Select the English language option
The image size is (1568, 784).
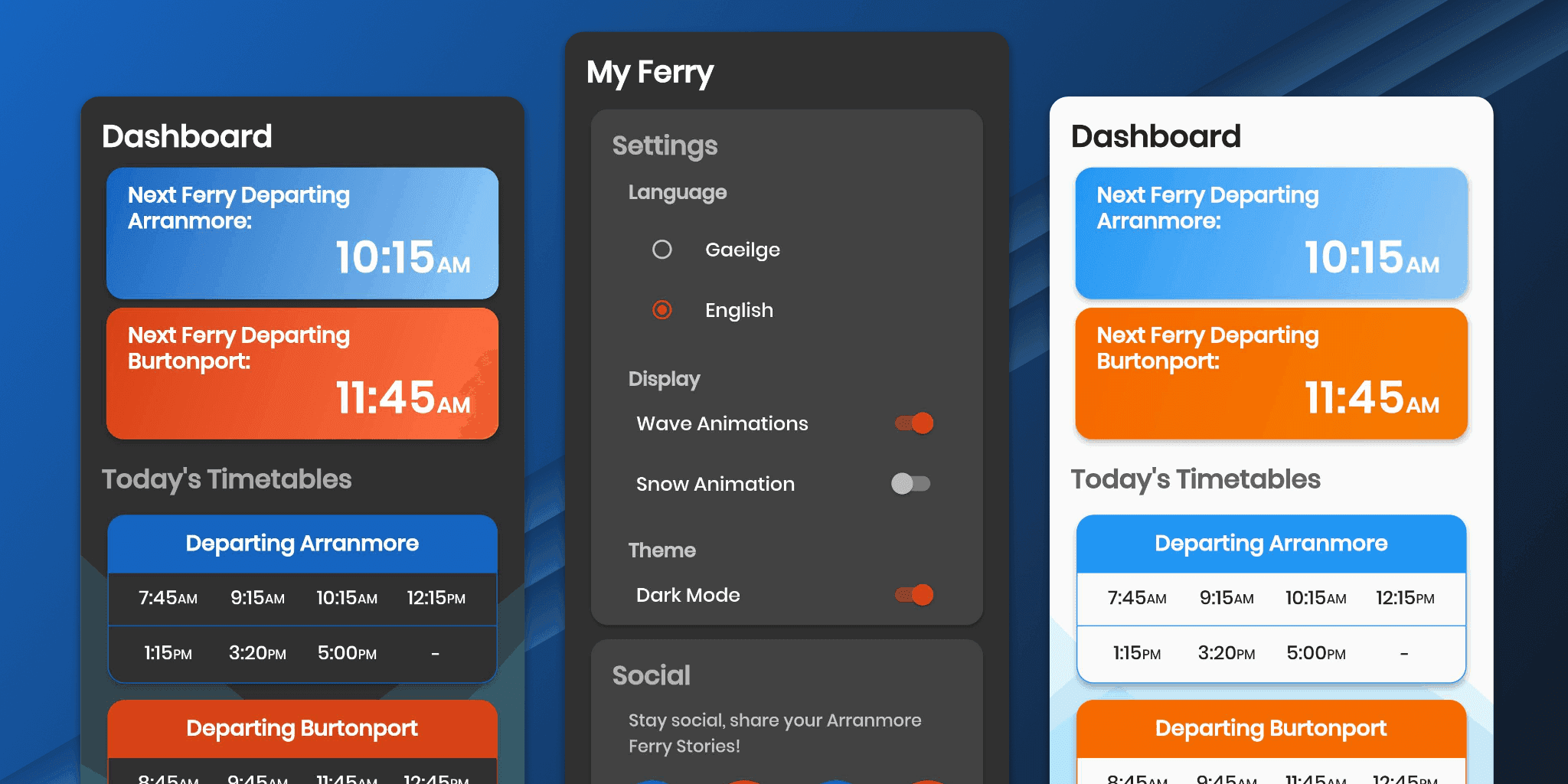point(662,310)
